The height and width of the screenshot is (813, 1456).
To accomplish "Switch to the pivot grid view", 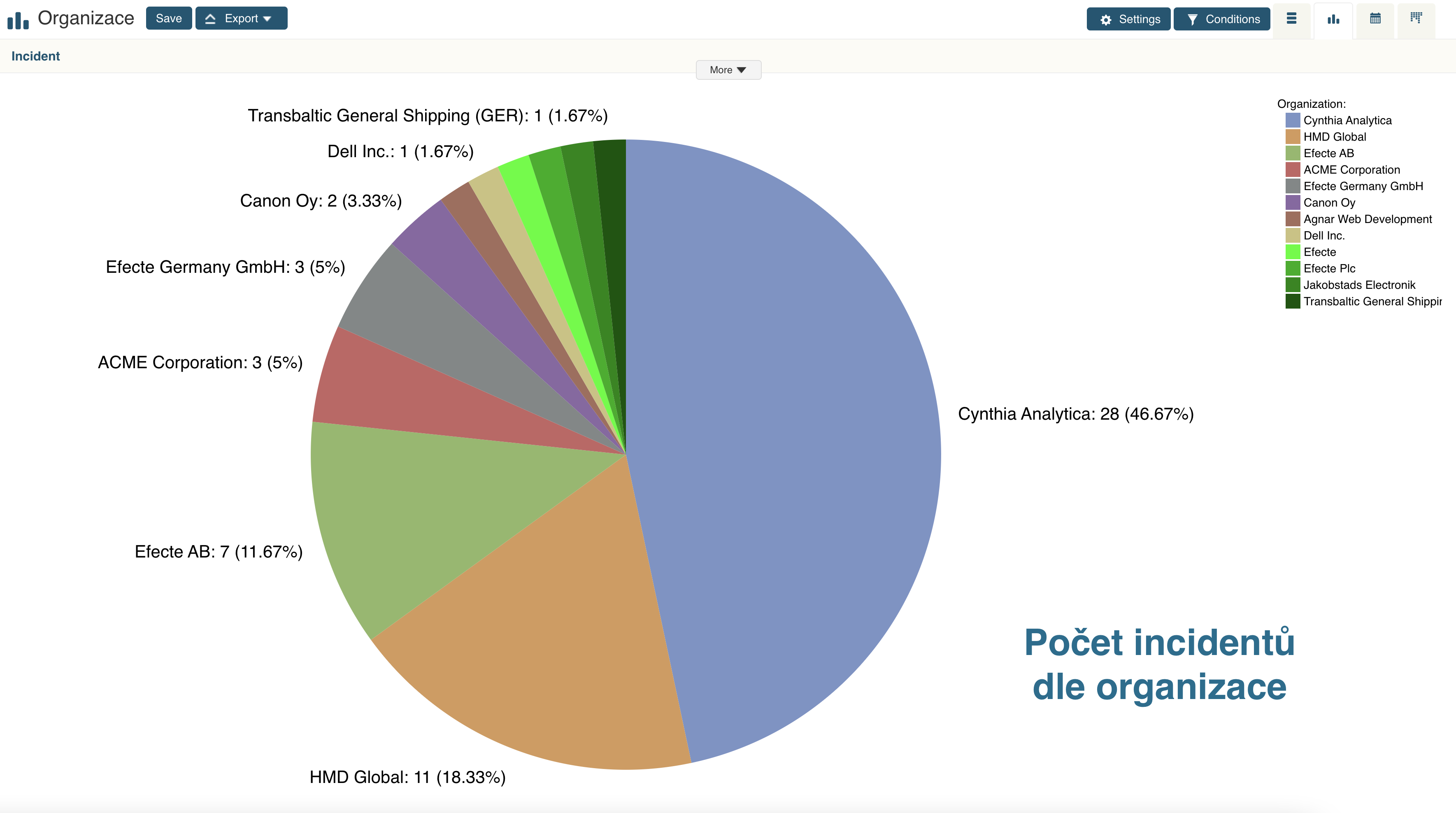I will click(1416, 18).
